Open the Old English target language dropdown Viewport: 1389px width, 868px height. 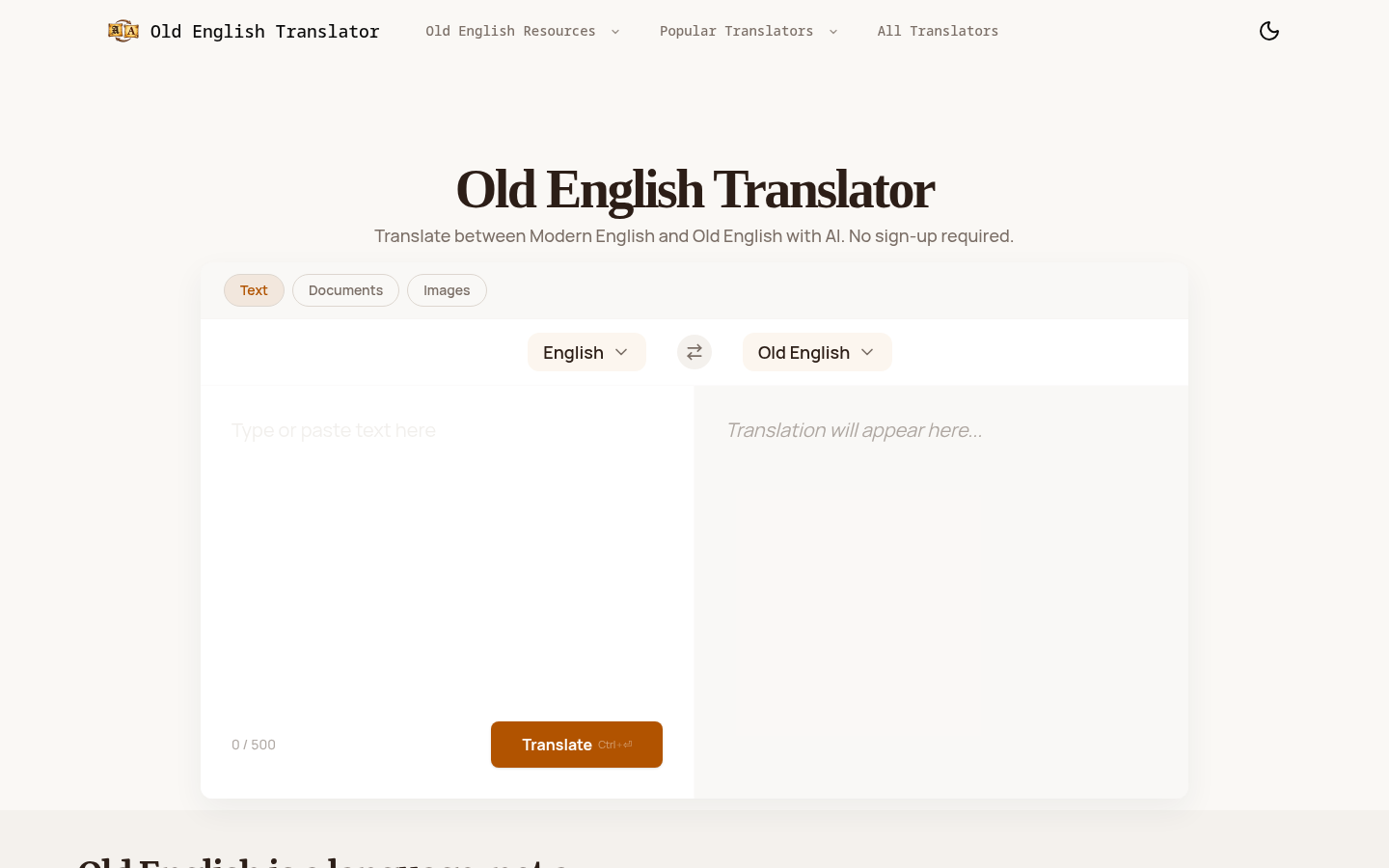coord(817,352)
